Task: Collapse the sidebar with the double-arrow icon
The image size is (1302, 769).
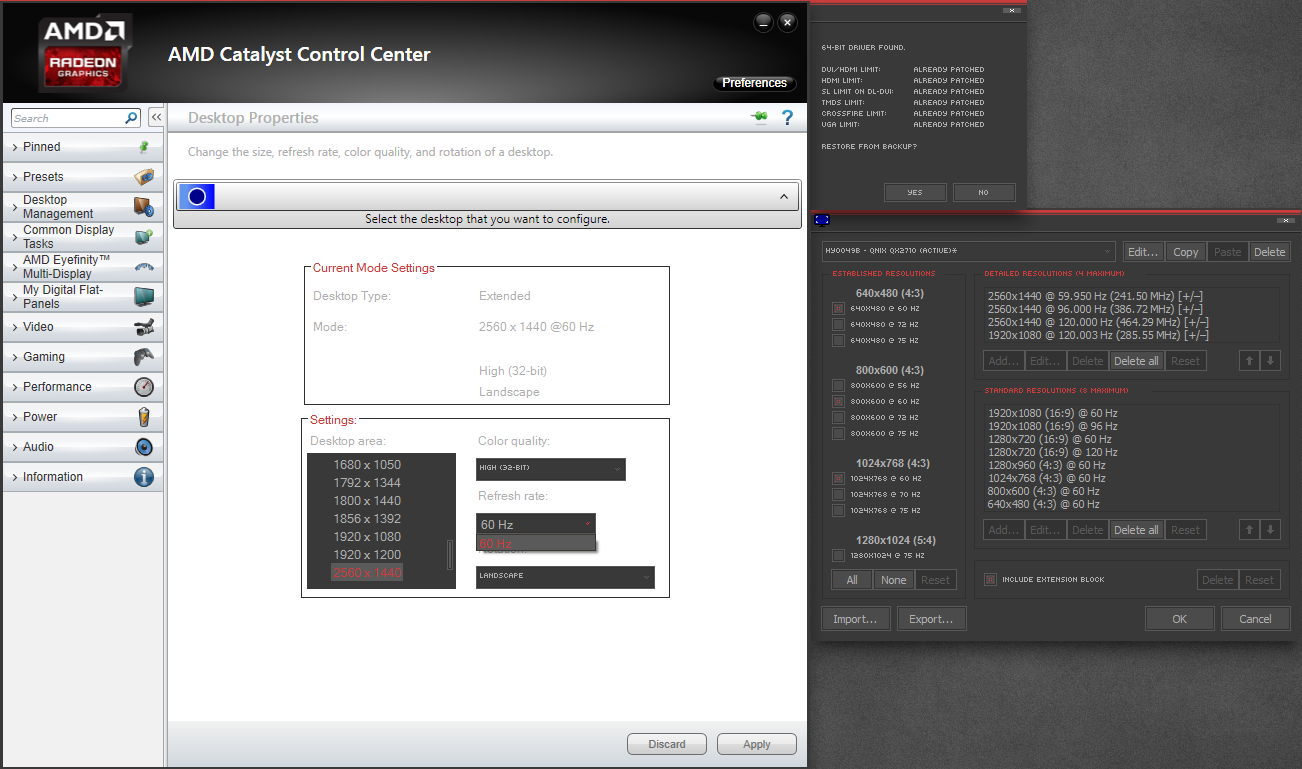Action: click(x=156, y=118)
